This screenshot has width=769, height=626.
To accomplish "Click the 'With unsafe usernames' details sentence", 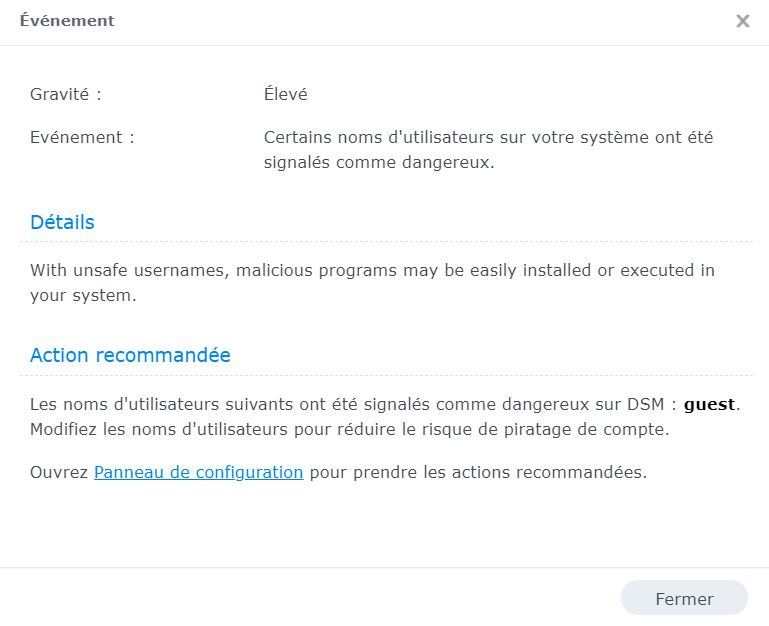I will coord(372,270).
